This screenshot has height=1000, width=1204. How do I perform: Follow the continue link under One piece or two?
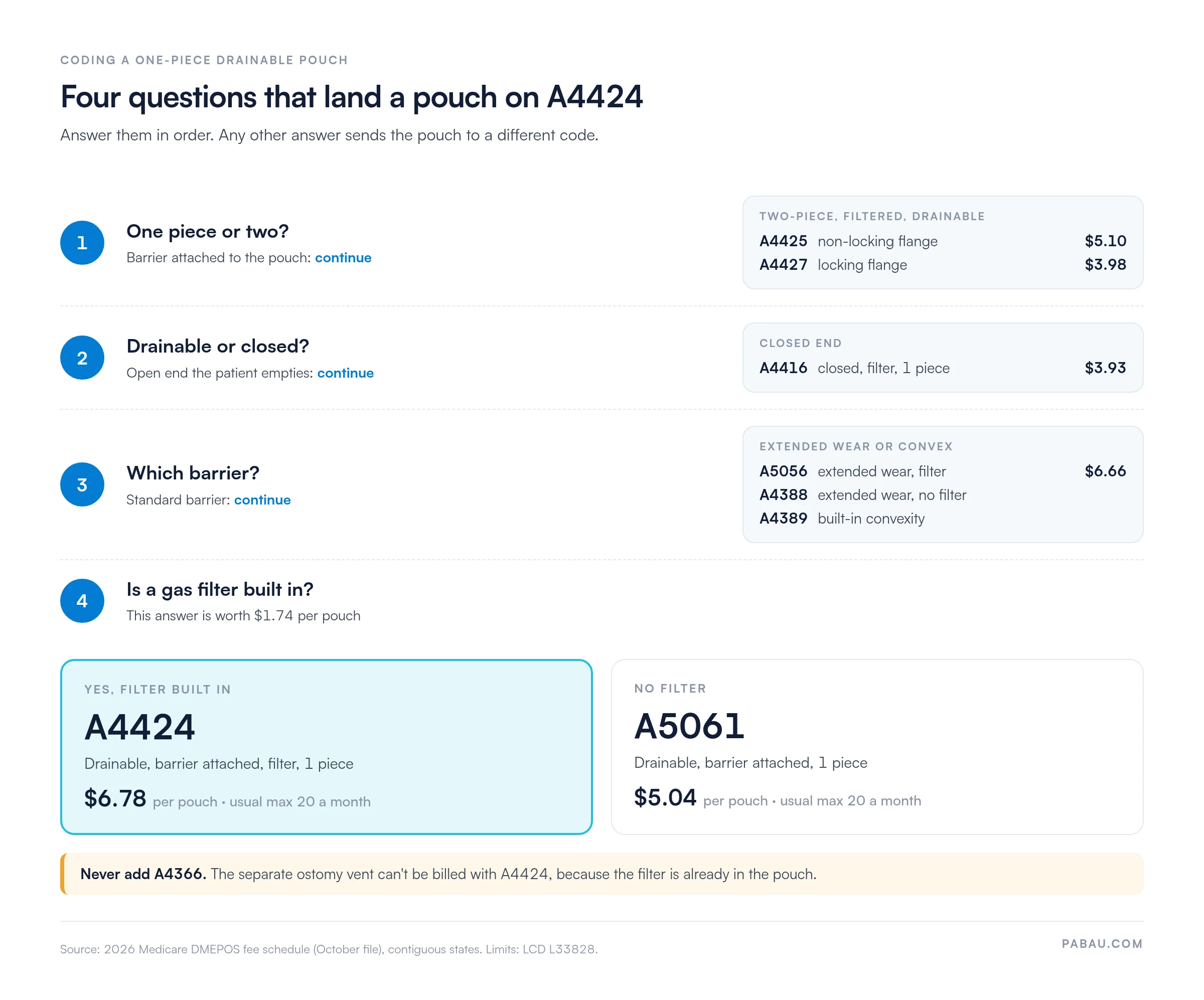[343, 258]
